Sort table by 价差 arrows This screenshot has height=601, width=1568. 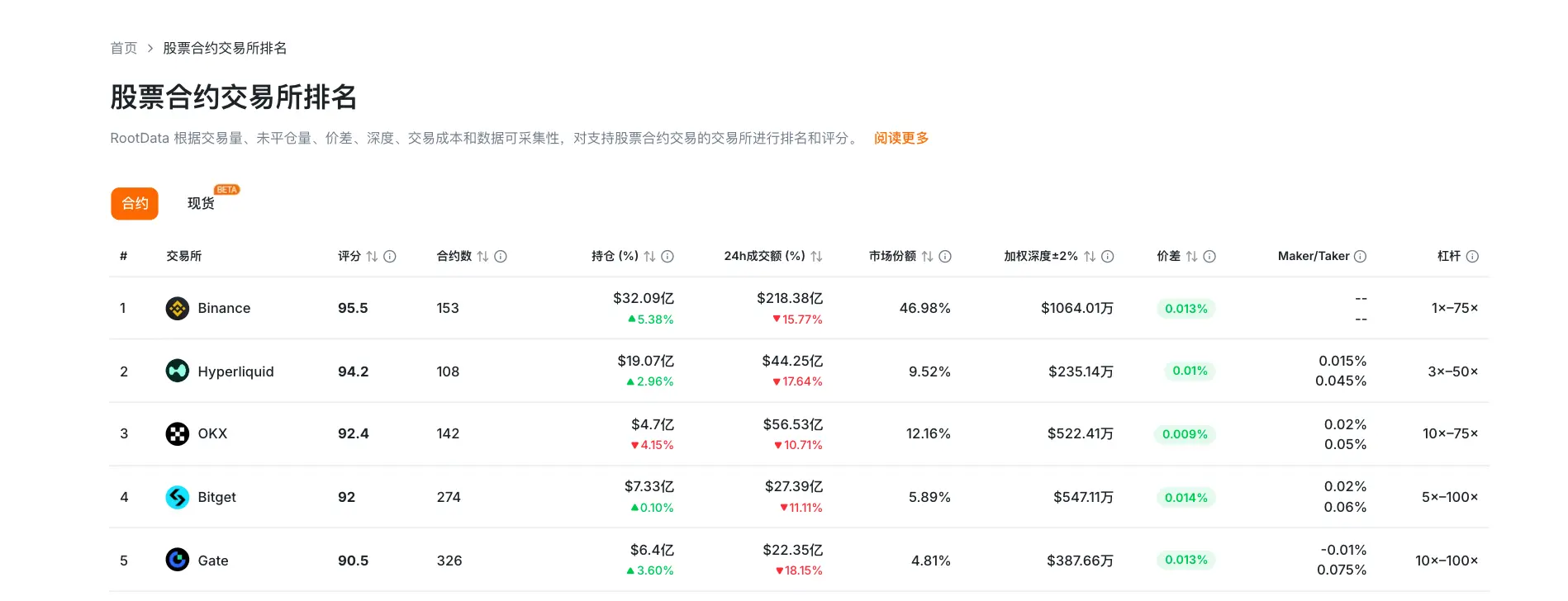[1192, 257]
